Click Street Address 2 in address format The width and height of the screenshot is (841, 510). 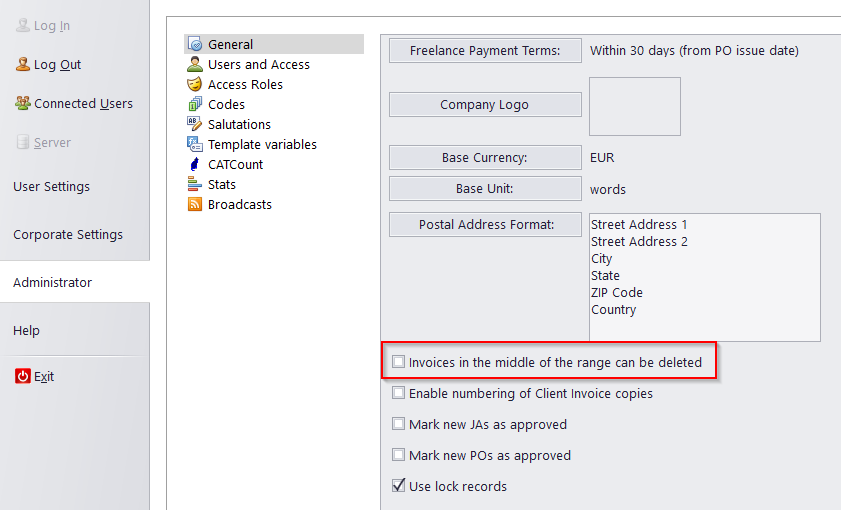pos(639,241)
